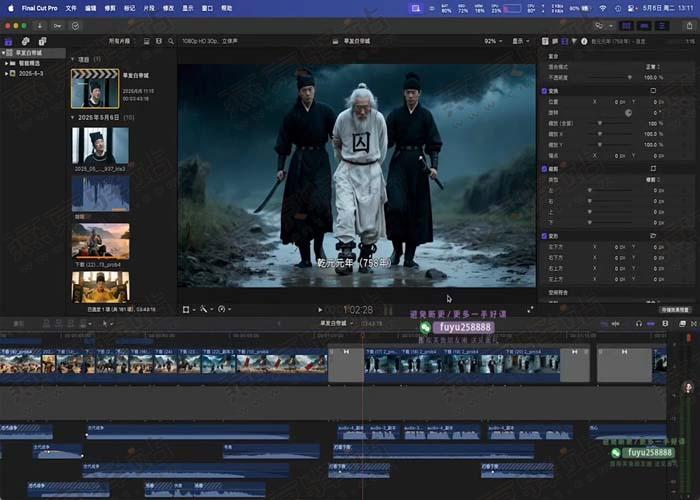This screenshot has width=700, height=500.
Task: Open the keyword editor key icon
Action: coord(57,26)
